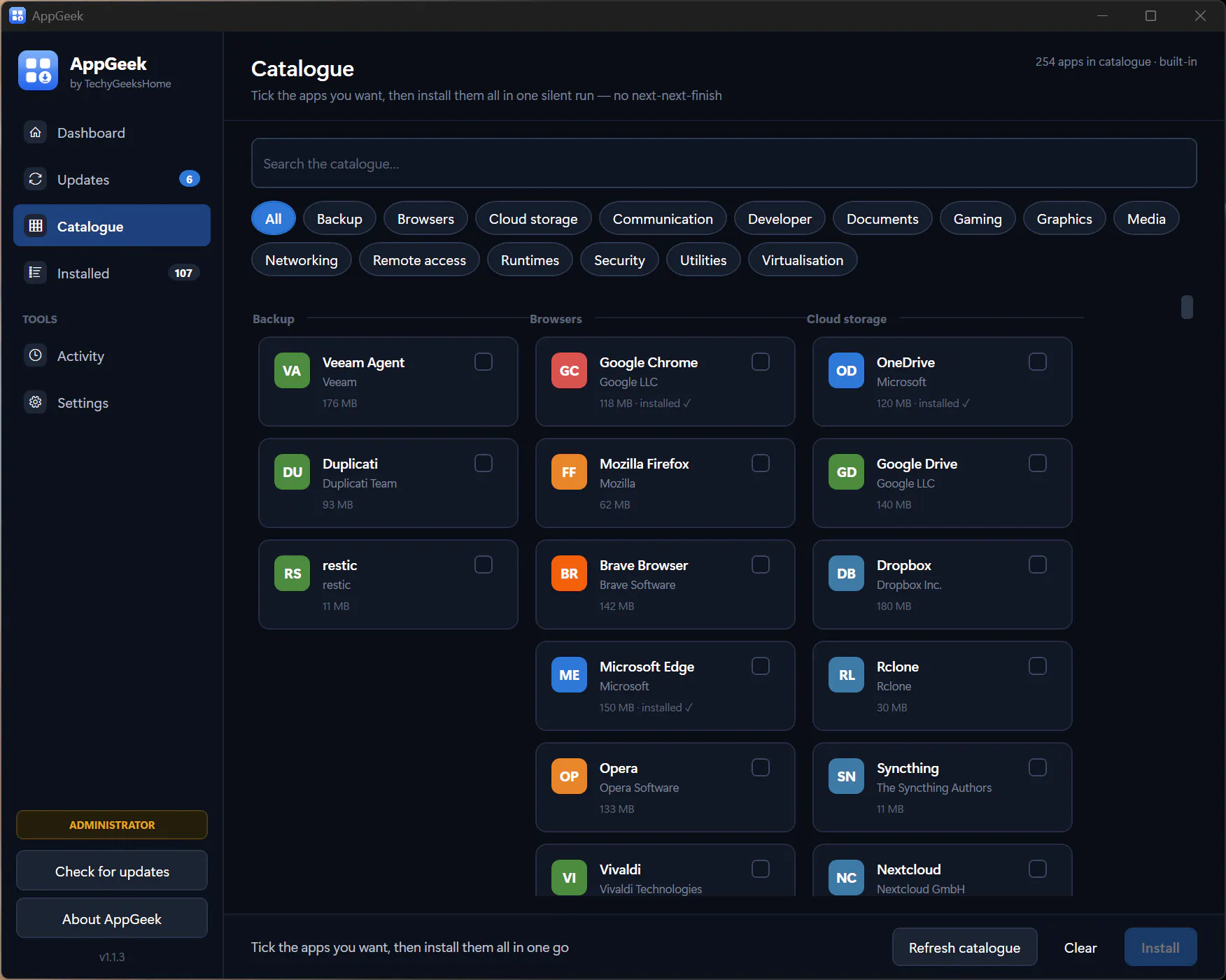Viewport: 1226px width, 980px height.
Task: Tick the Mozilla Firefox checkbox
Action: (761, 463)
